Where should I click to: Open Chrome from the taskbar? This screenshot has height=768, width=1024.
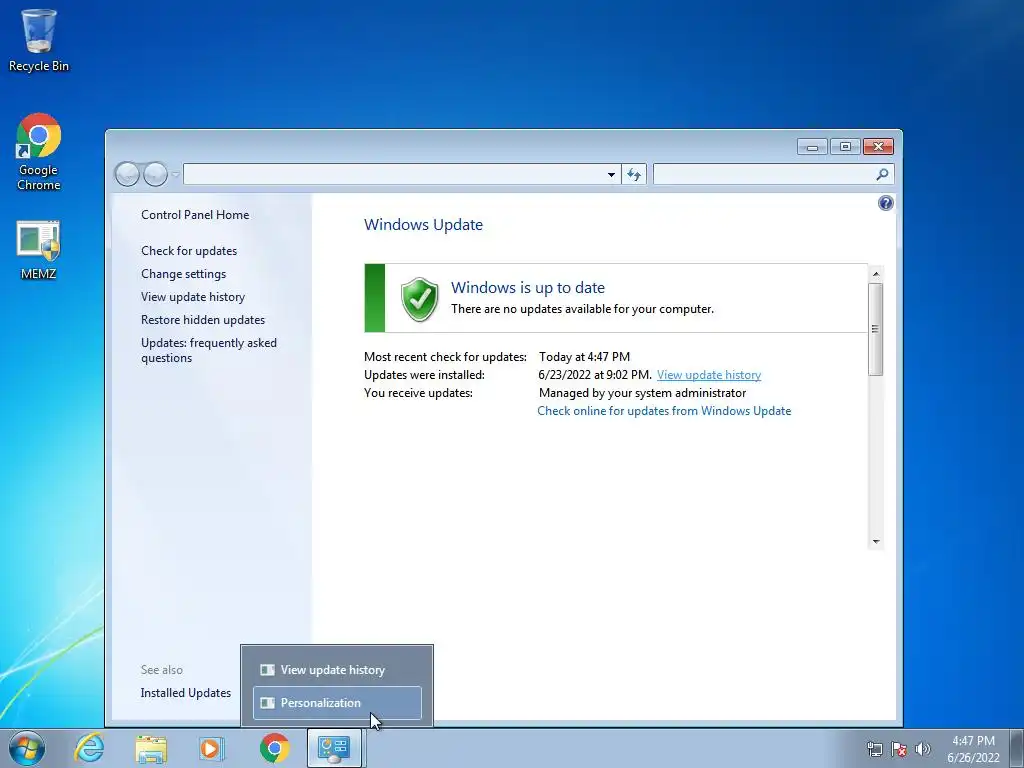pos(274,748)
